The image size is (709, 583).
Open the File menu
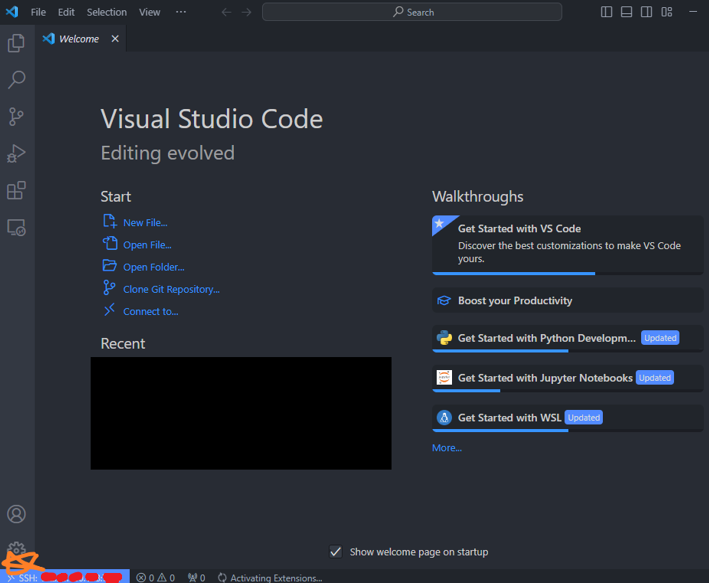[38, 12]
